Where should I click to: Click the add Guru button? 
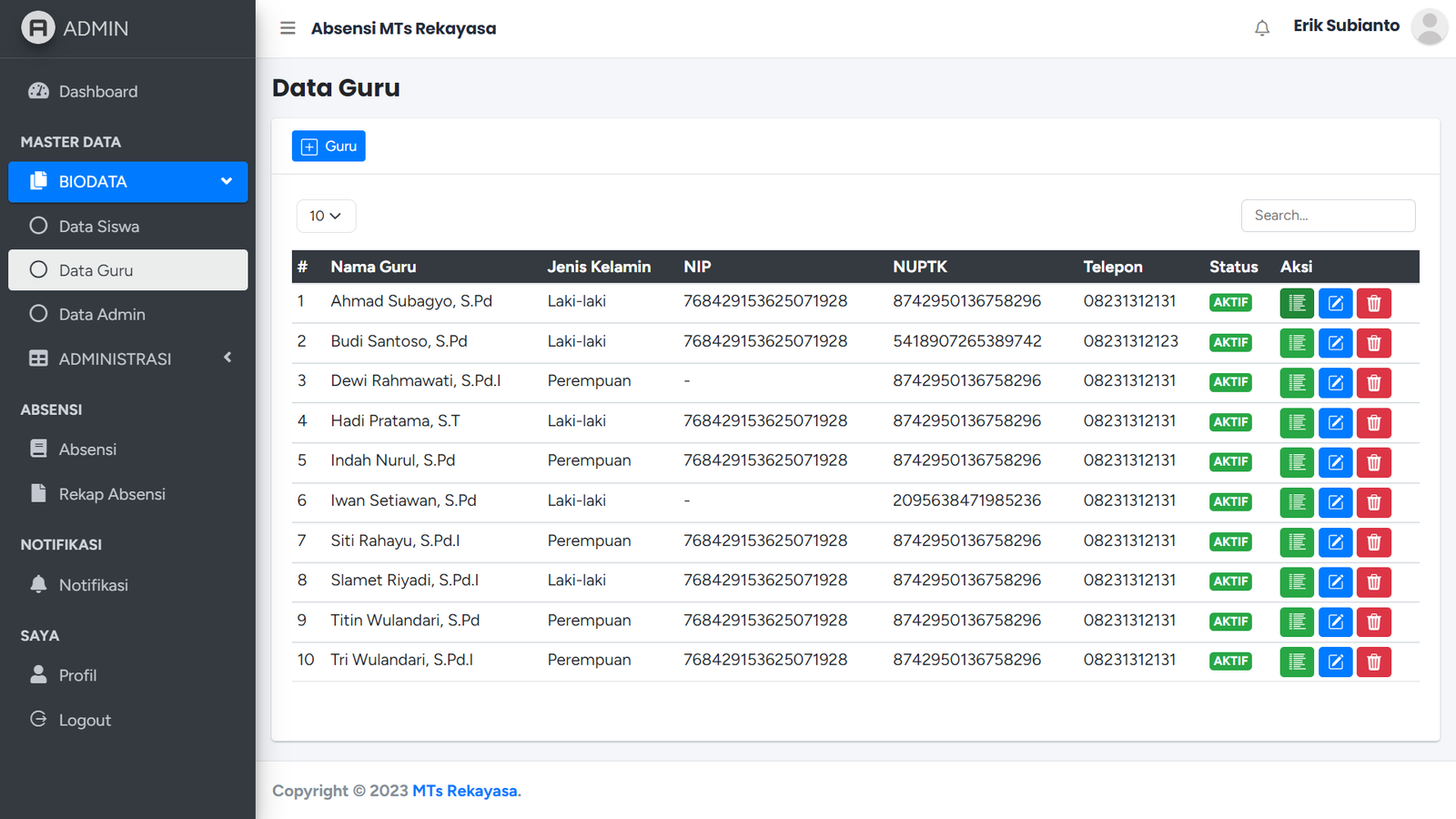[329, 147]
